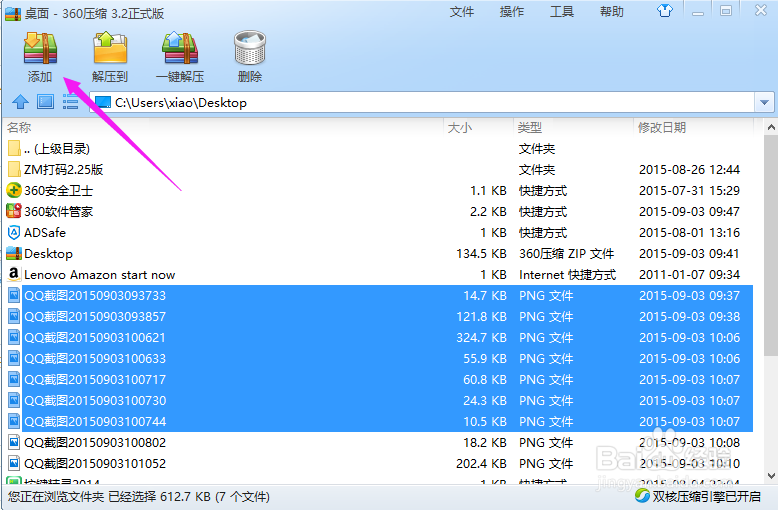Go up one folder with the blue up-arrow
This screenshot has height=510, width=778.
[20, 102]
